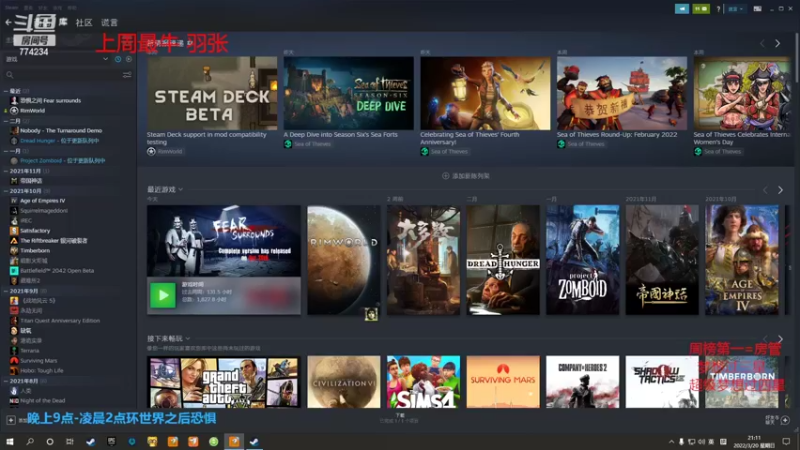Select Satisfactory in sidebar list
Viewport: 800px width, 450px height.
click(35, 231)
